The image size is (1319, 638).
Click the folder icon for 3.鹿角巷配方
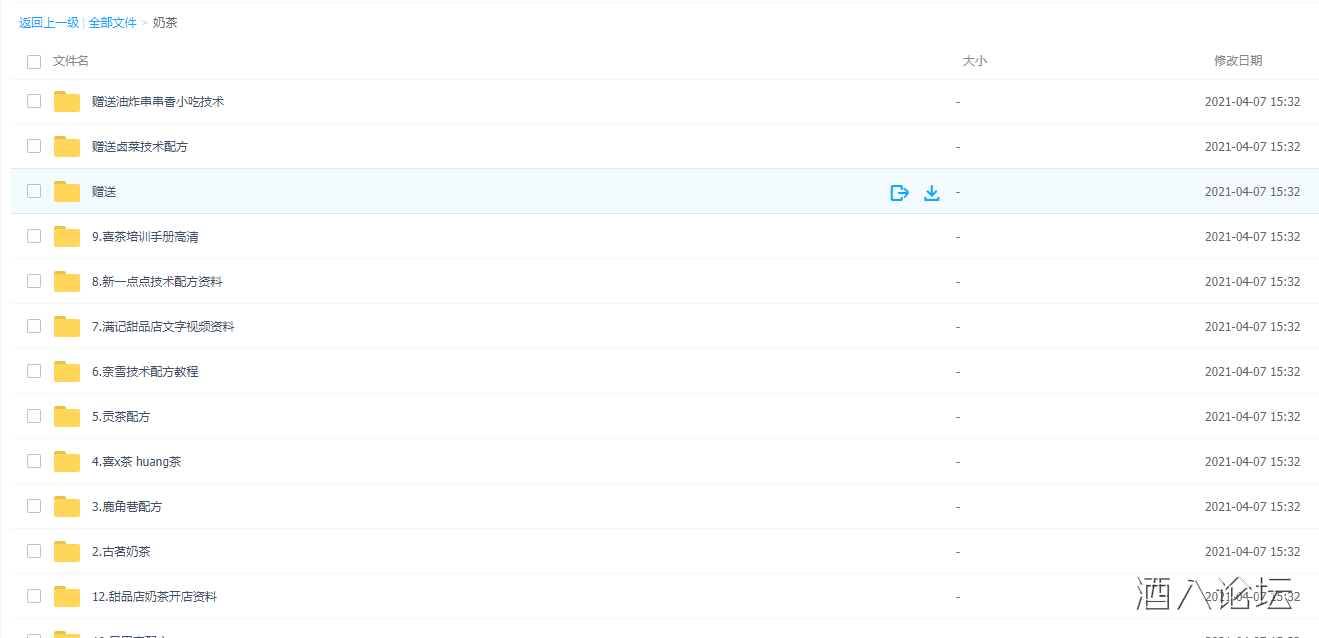pyautogui.click(x=67, y=506)
